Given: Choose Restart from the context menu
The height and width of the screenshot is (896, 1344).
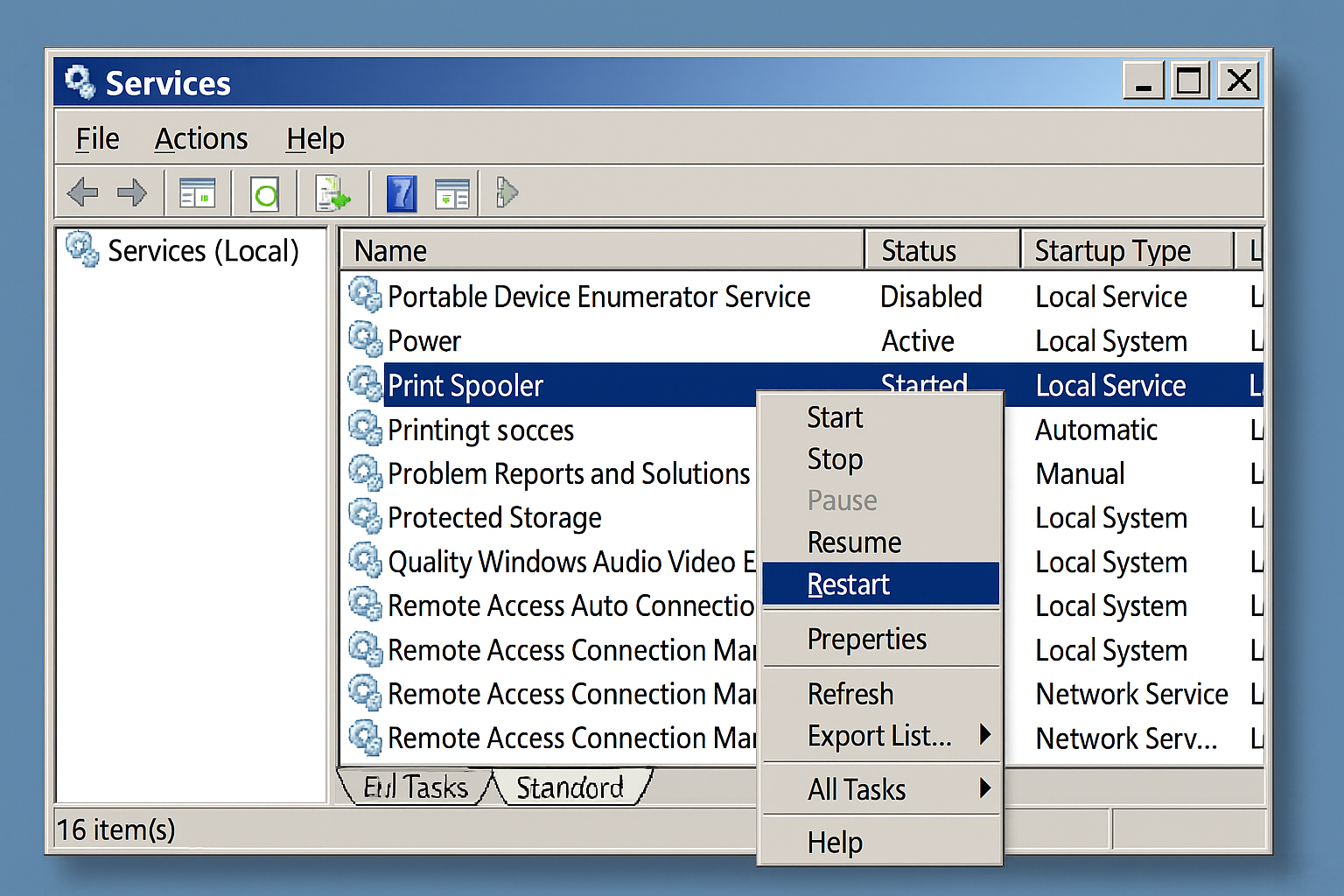Looking at the screenshot, I should point(849,584).
